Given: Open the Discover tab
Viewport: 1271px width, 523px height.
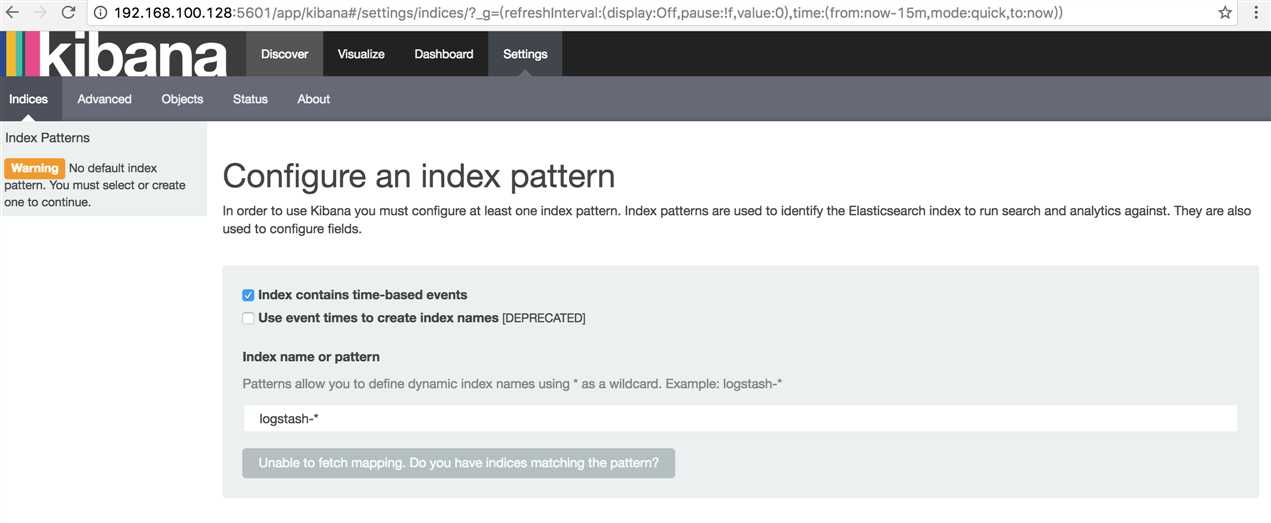Looking at the screenshot, I should pyautogui.click(x=285, y=54).
